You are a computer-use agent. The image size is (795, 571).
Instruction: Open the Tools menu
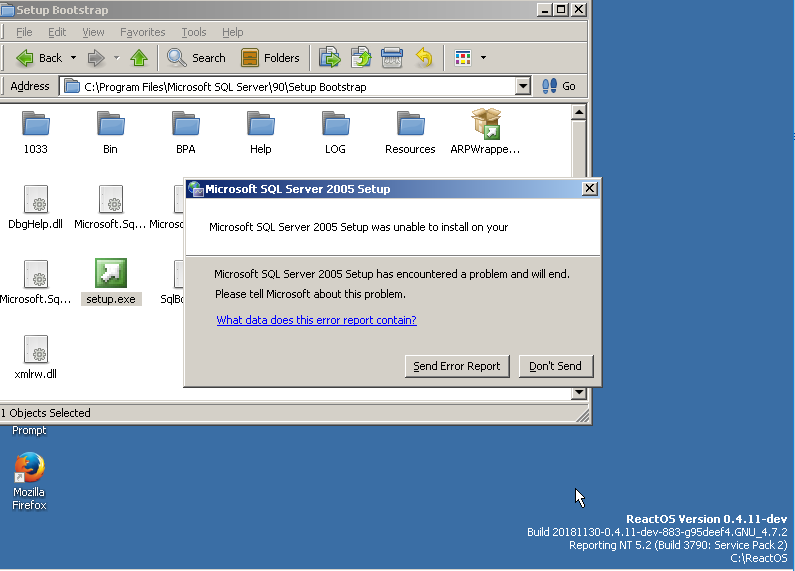tap(194, 32)
